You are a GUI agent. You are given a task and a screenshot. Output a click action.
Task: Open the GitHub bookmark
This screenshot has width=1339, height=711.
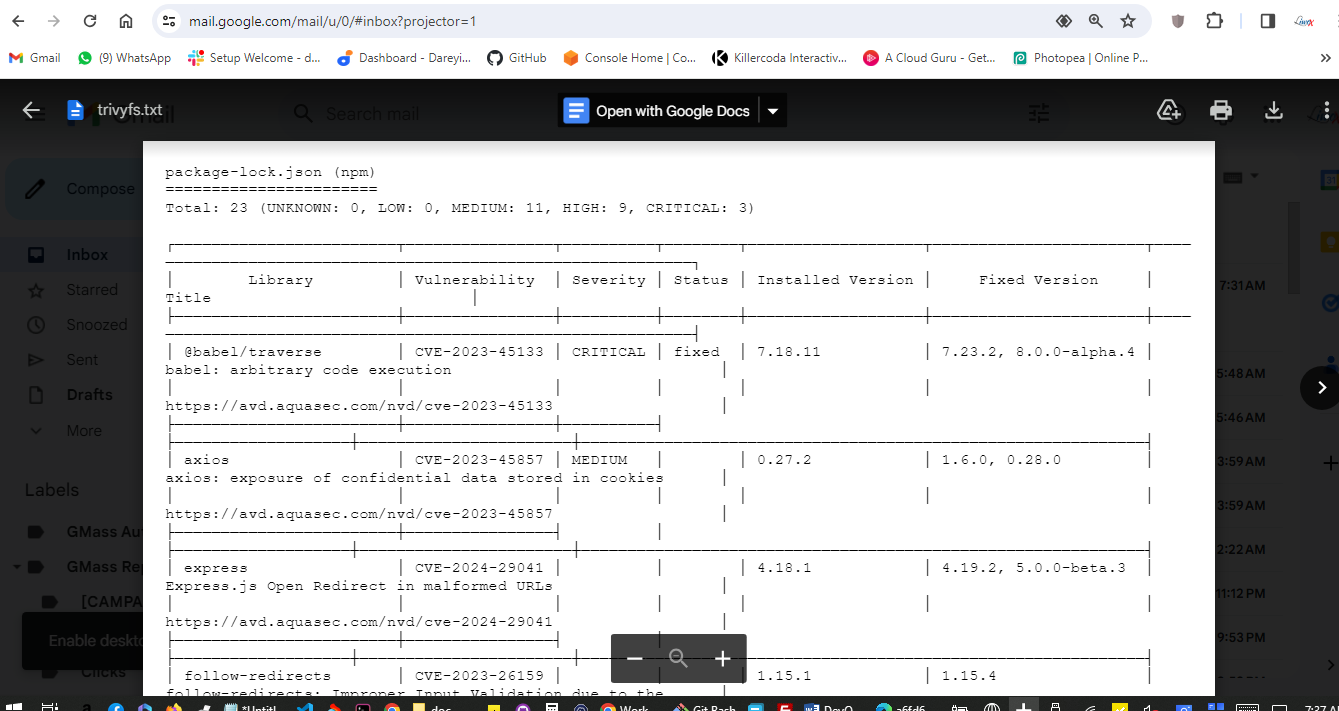coord(517,58)
